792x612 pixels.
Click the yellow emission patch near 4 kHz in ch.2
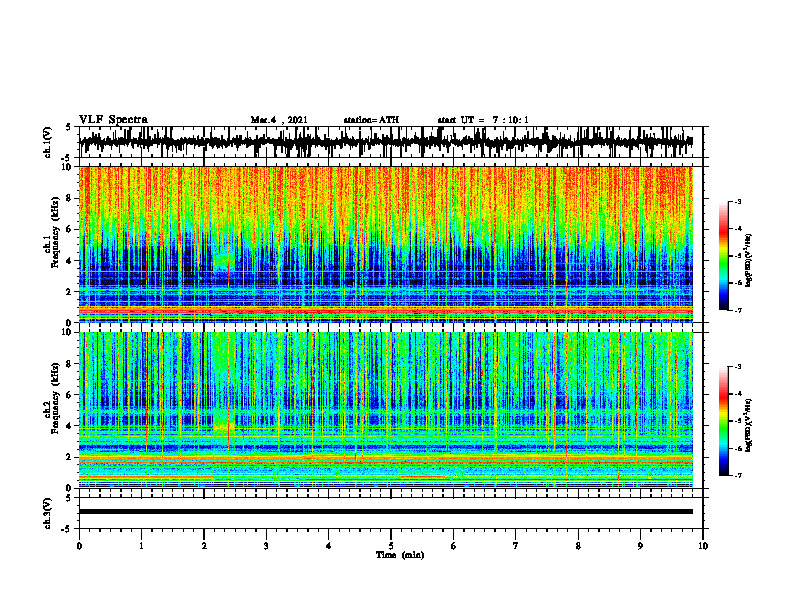pos(224,426)
